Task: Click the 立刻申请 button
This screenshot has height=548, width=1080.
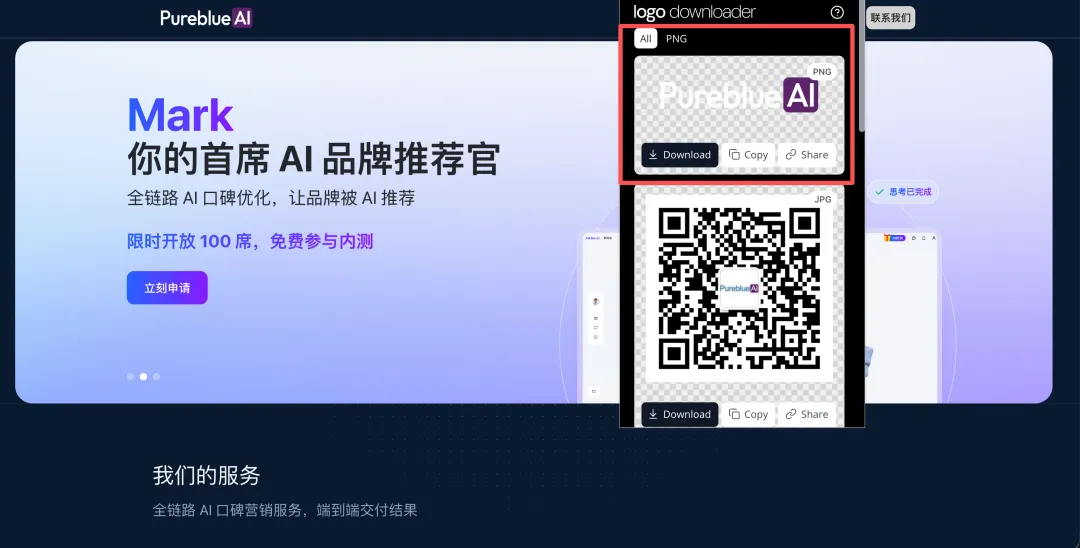Action: [x=167, y=288]
